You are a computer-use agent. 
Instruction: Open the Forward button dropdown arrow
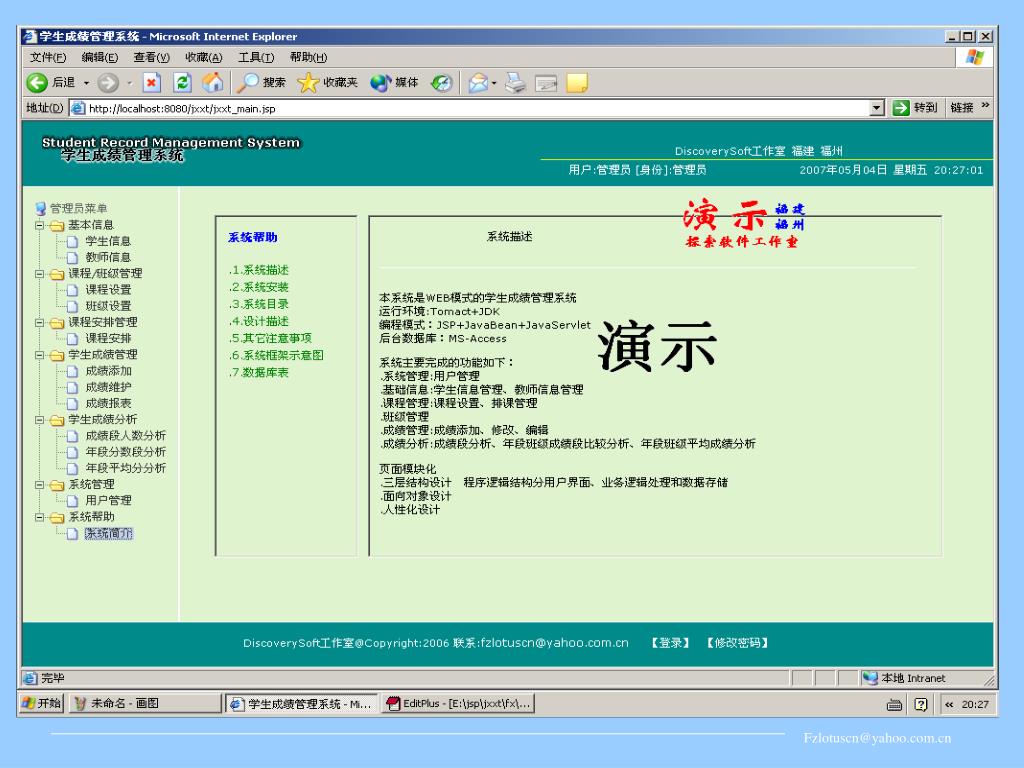pos(129,83)
